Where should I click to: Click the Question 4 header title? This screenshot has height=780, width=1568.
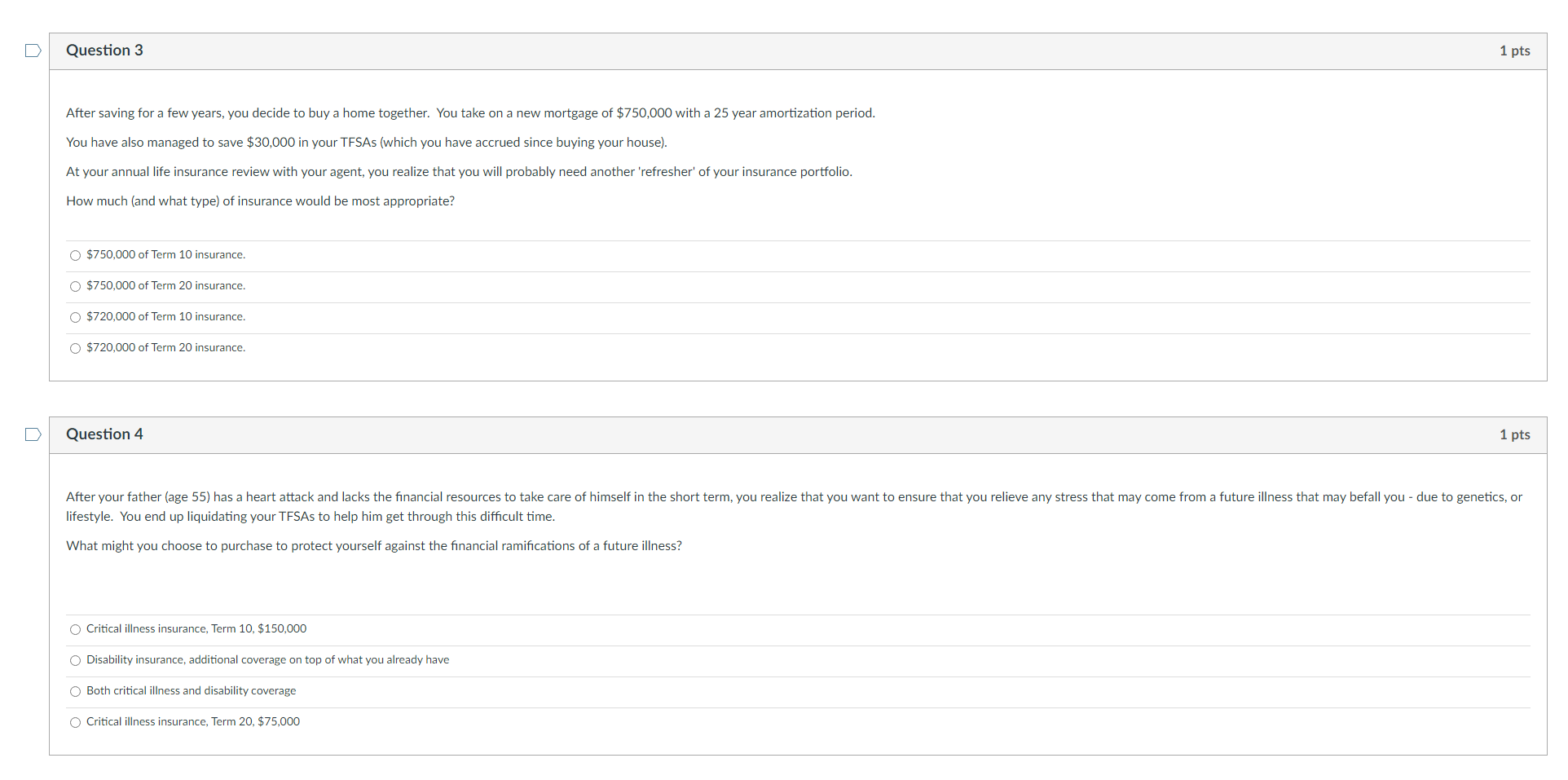tap(104, 434)
